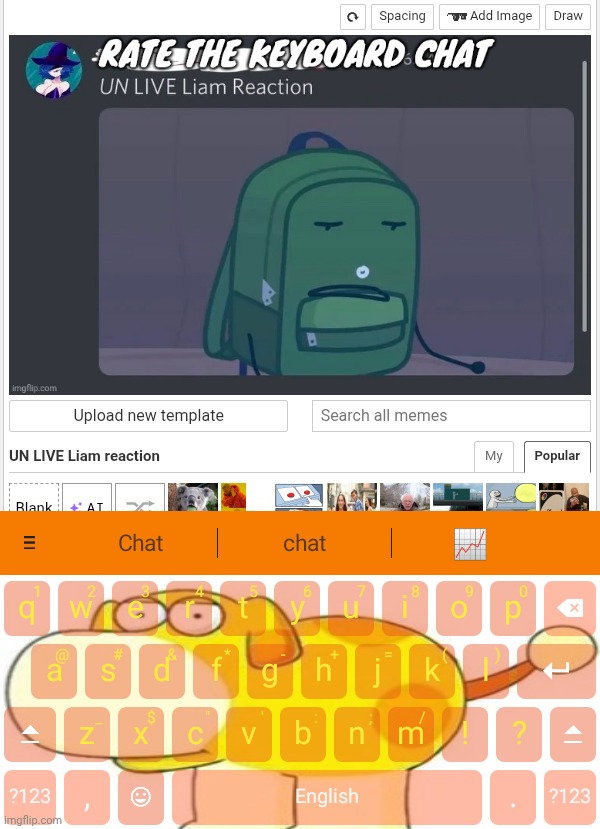Open the Spacing options
The image size is (600, 829).
tap(402, 17)
